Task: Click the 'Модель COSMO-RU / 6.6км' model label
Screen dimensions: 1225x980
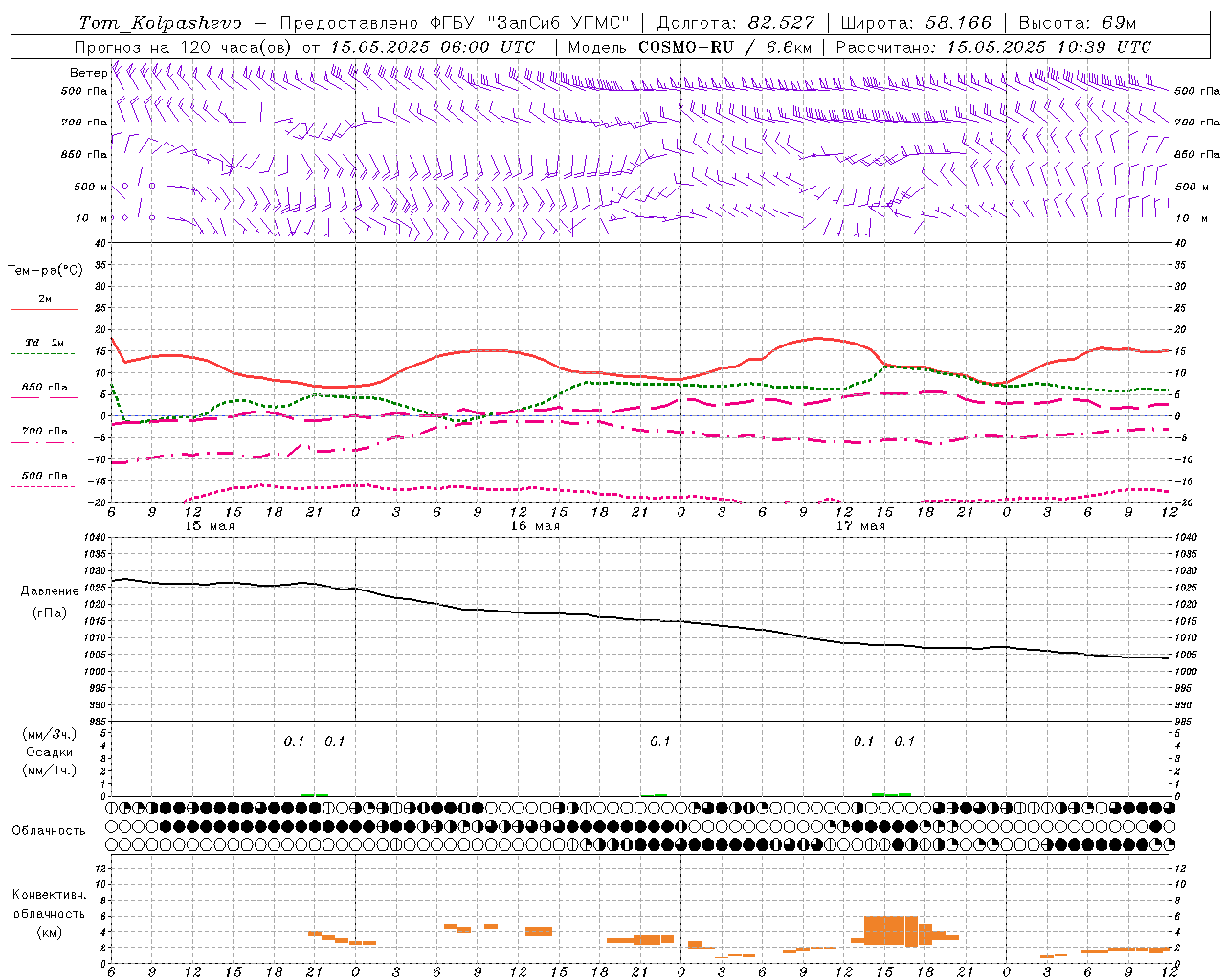Action: [690, 47]
